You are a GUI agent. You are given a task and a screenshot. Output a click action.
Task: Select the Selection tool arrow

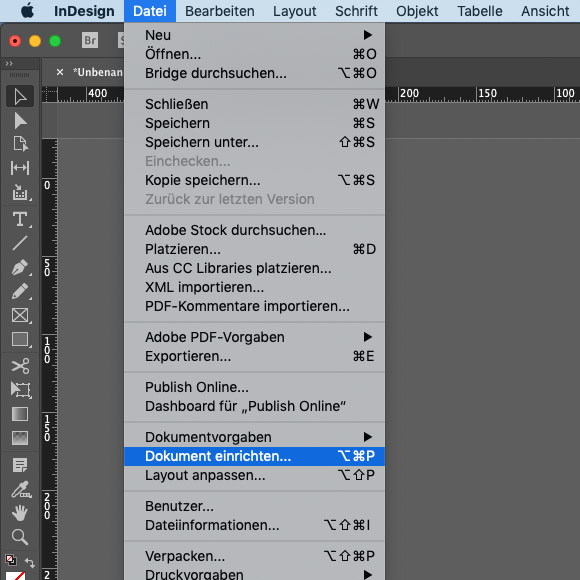coord(20,97)
